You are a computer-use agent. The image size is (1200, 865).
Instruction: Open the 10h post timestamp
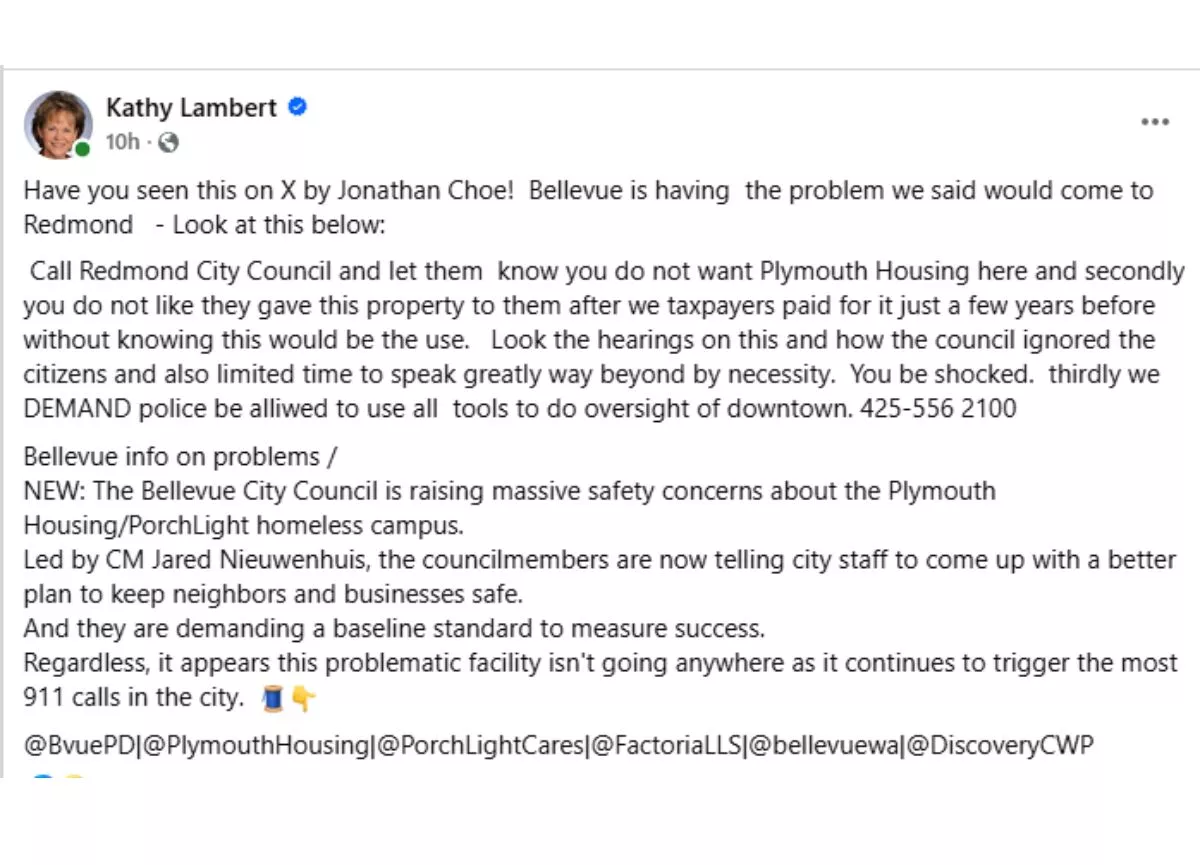tap(122, 143)
